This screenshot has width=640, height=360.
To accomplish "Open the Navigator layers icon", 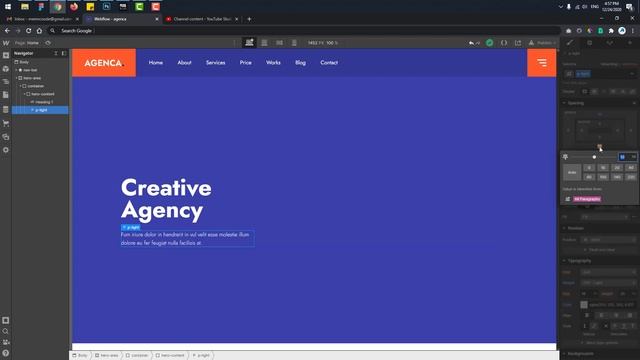I will (x=6, y=82).
